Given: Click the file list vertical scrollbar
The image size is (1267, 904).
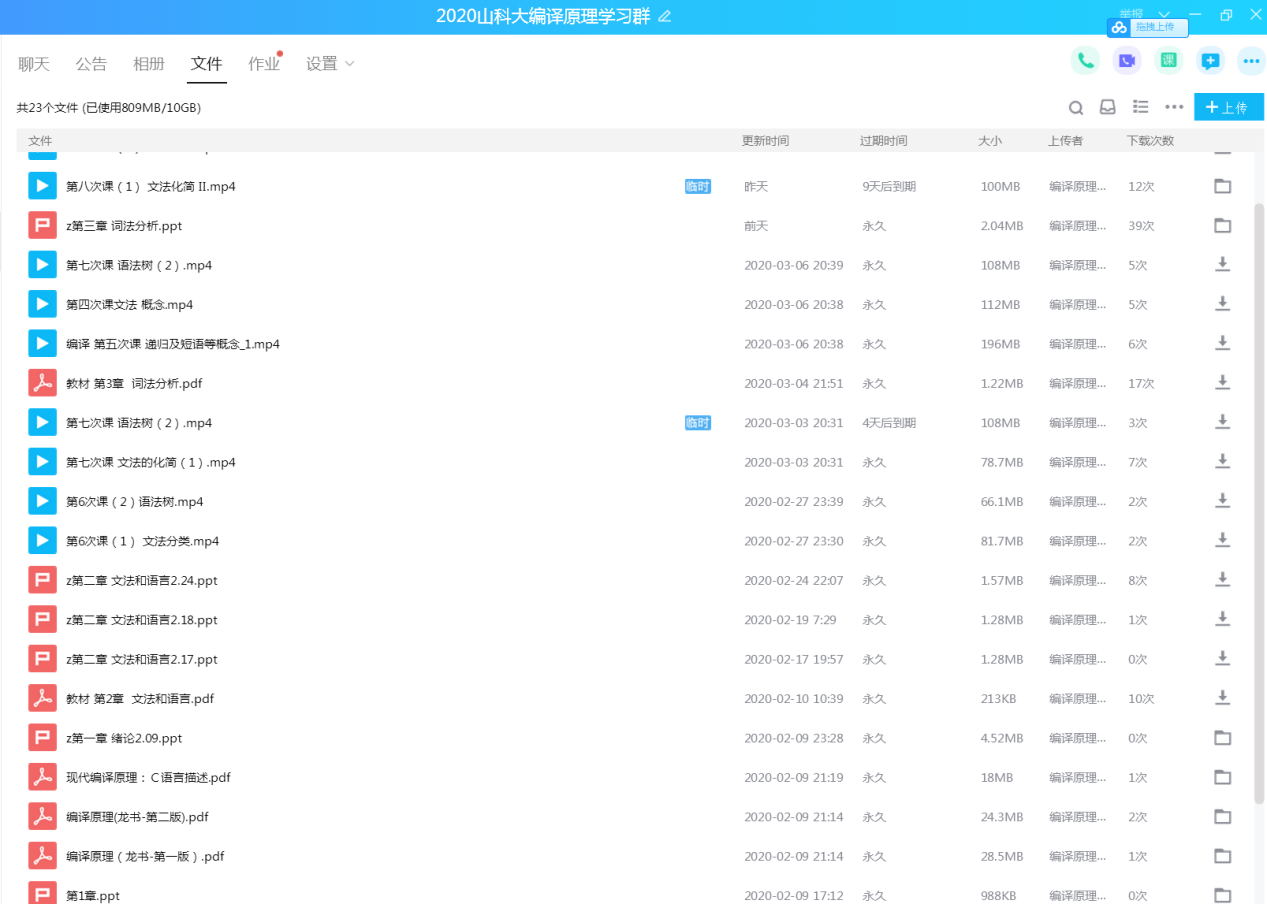Looking at the screenshot, I should (1259, 500).
